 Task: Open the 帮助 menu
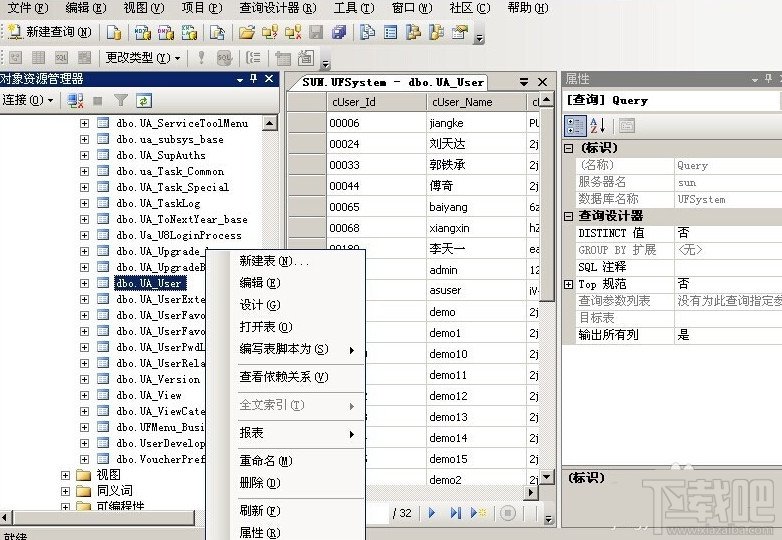[x=528, y=8]
